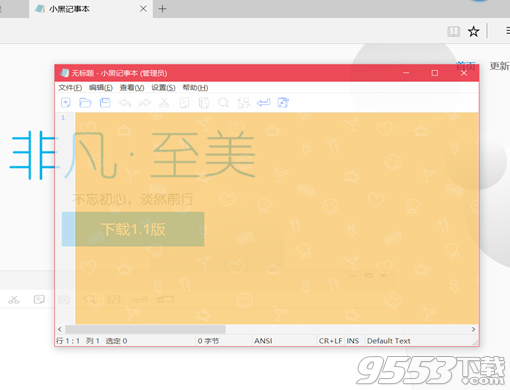Open the 文件(F) menu
Screen dimensions: 510x390
click(70, 88)
